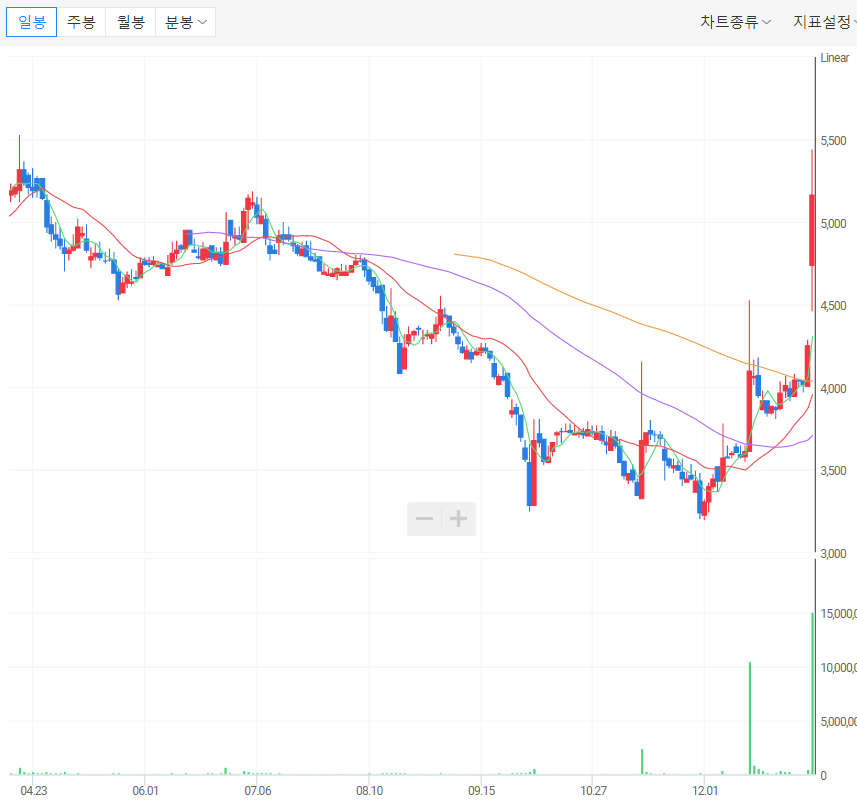Click the 5,000 price axis label
Viewport: 857px width, 801px height.
(x=833, y=223)
